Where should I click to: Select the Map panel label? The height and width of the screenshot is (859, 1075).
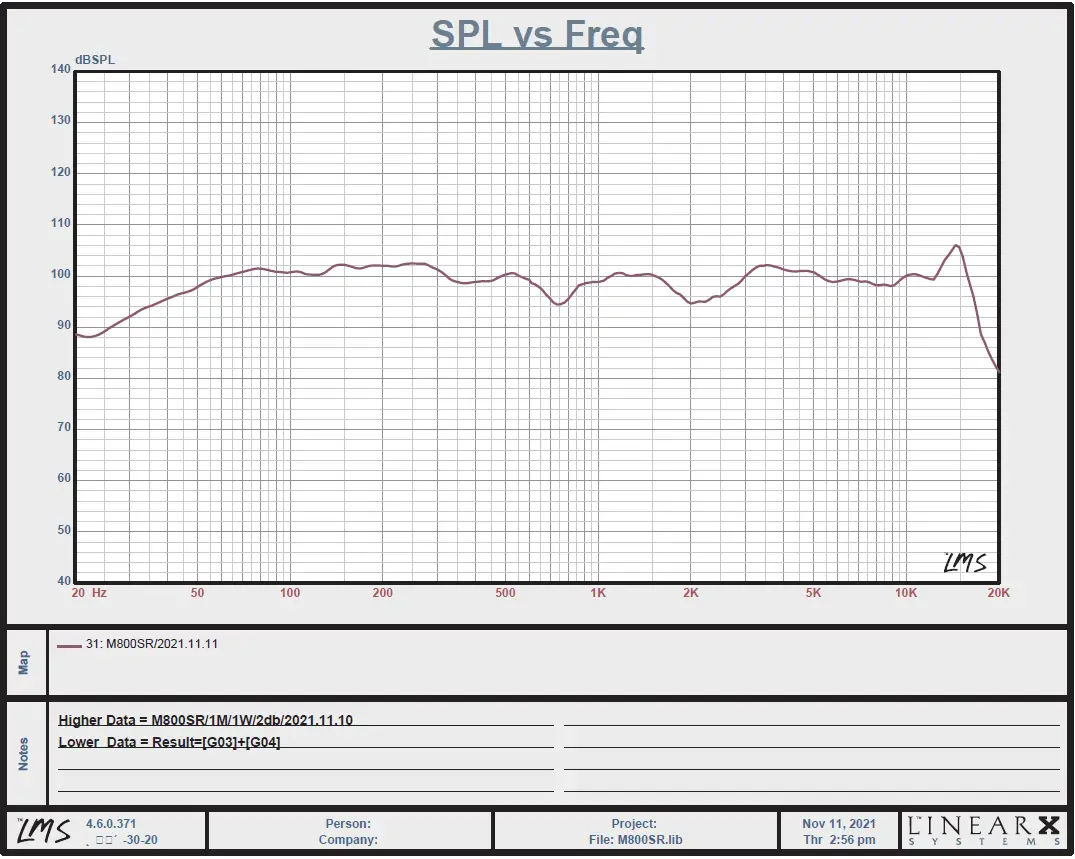click(25, 662)
